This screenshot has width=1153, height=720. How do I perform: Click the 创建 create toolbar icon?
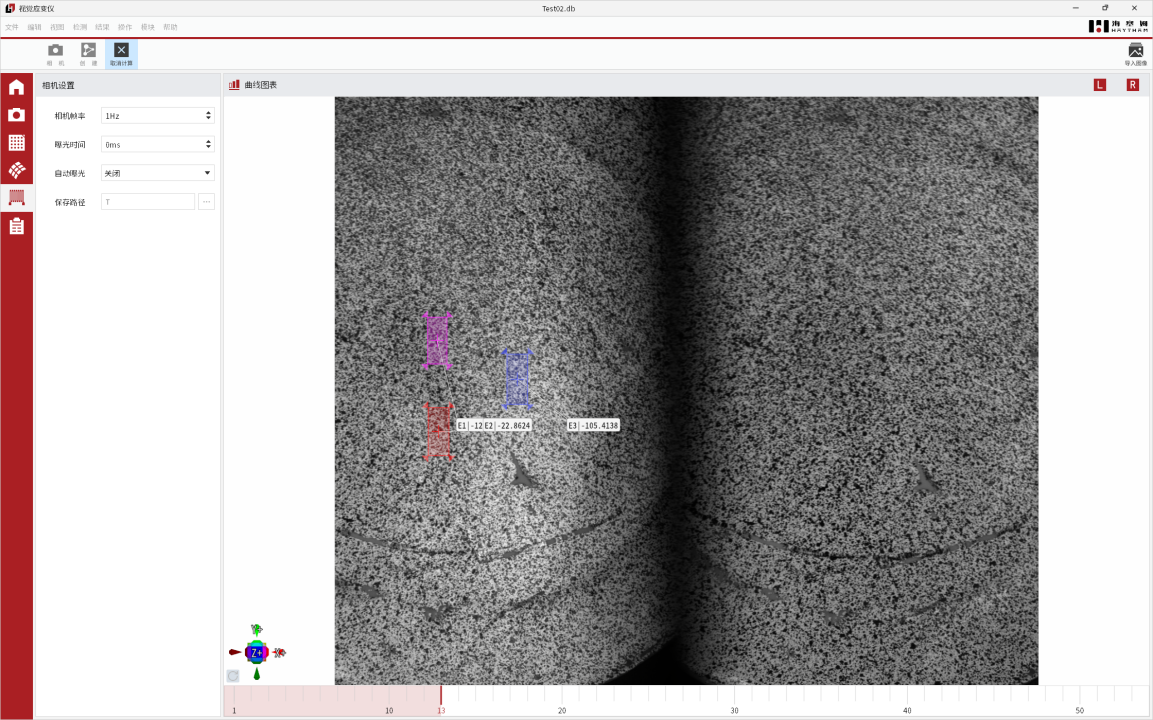click(88, 54)
